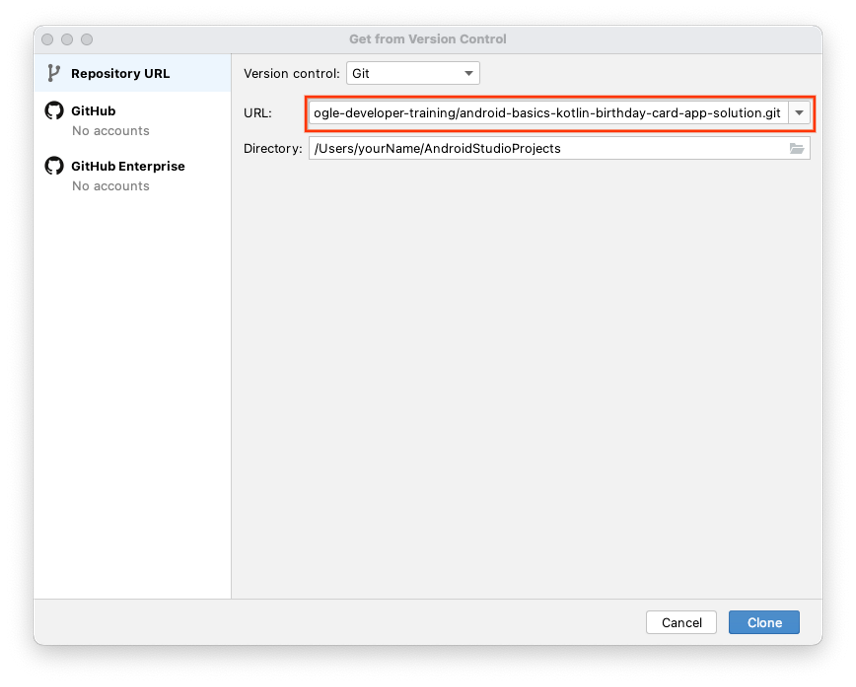Click the GitHub octocat icon
Viewport: 856px width, 687px height.
[x=54, y=111]
